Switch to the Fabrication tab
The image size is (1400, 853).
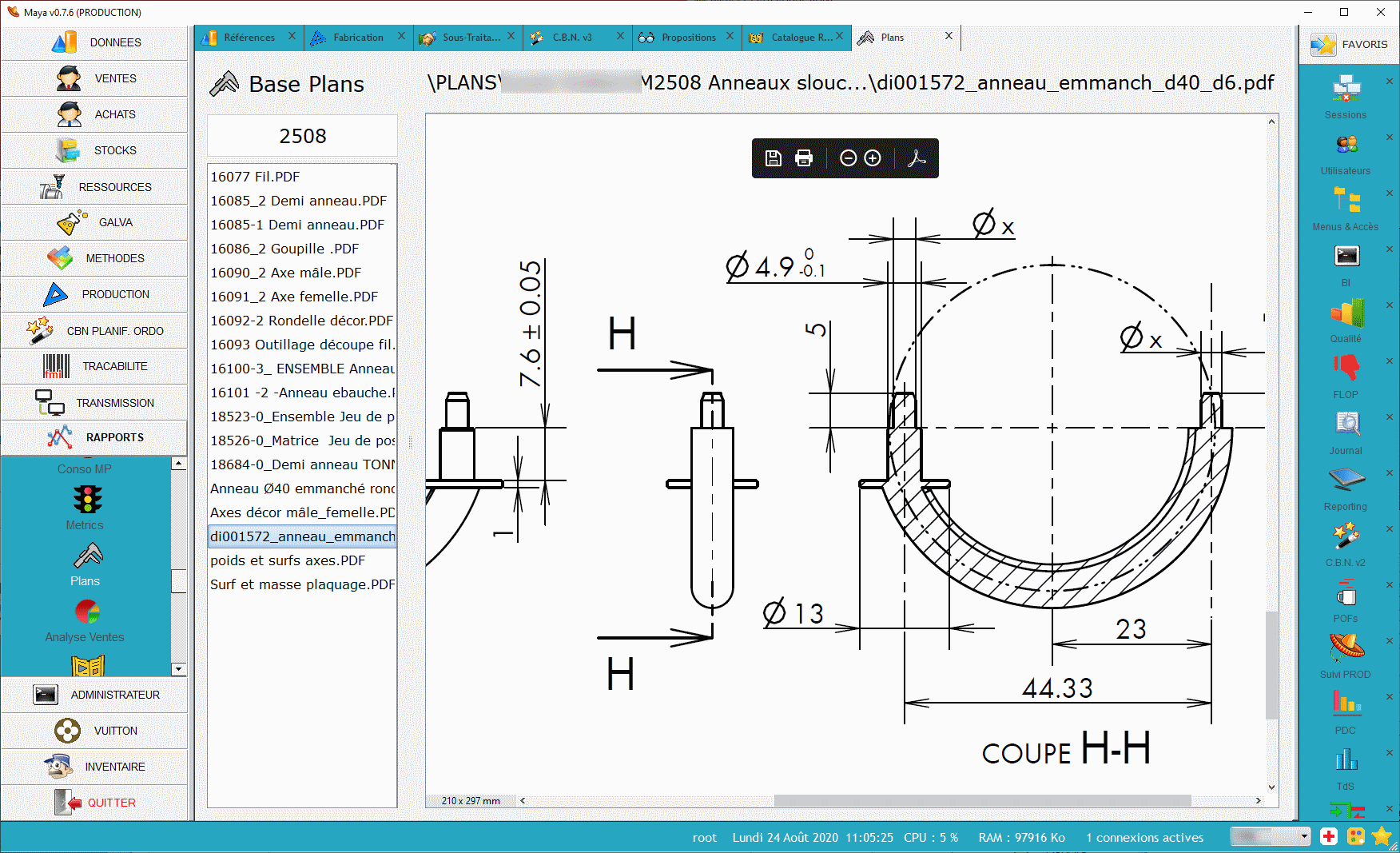pos(357,38)
